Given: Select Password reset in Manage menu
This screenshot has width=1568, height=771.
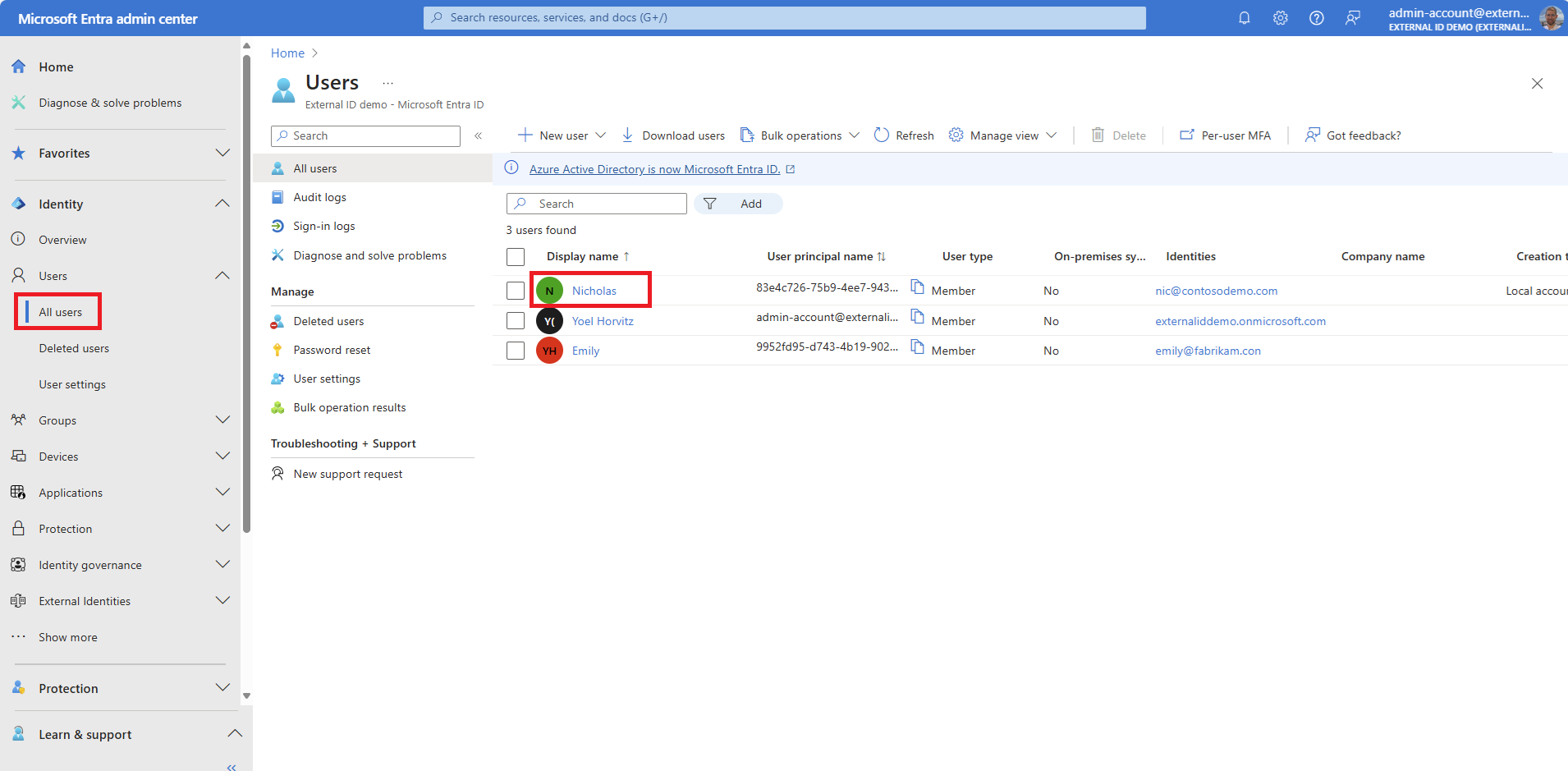Looking at the screenshot, I should tap(332, 350).
